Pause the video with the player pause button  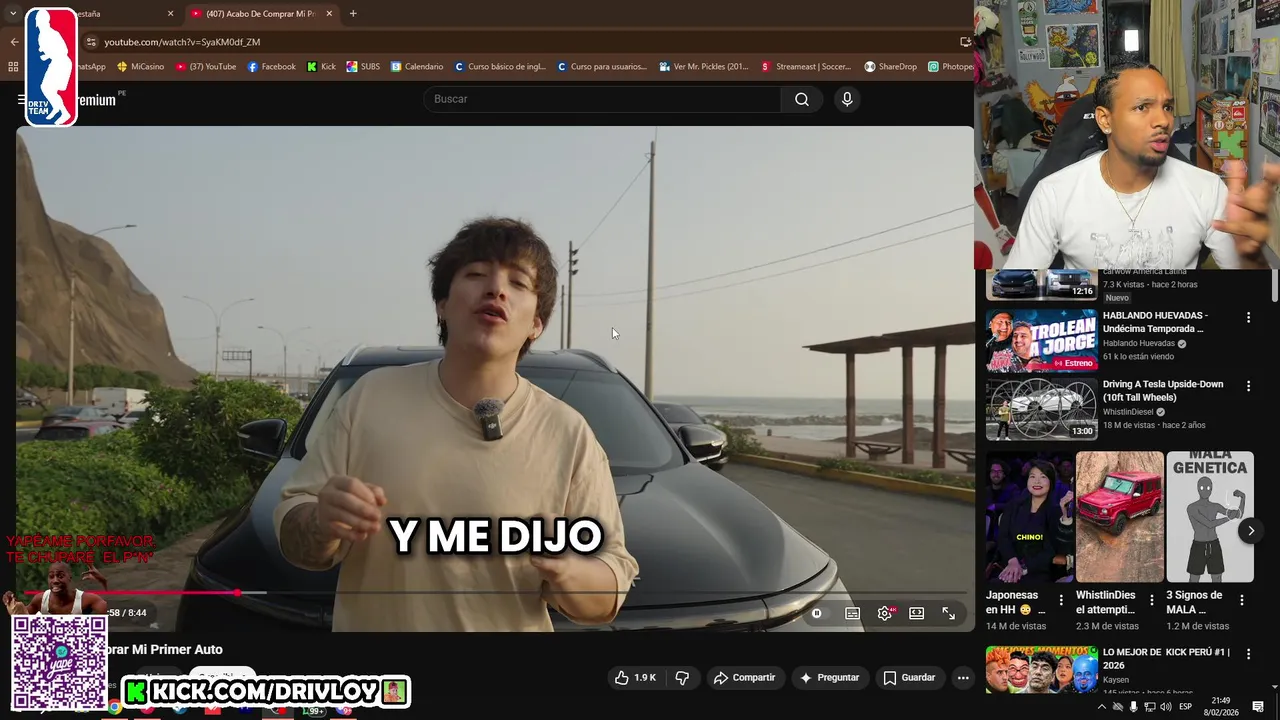(817, 613)
